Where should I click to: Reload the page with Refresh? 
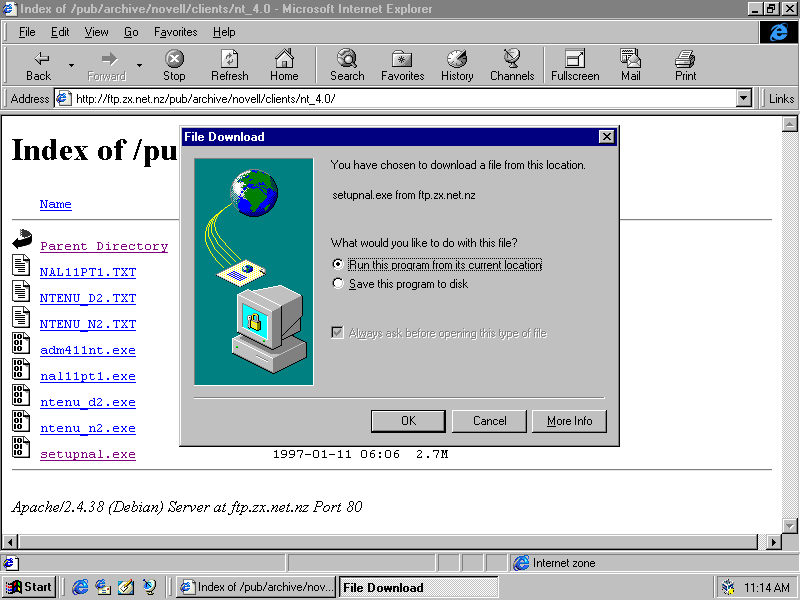coord(230,65)
